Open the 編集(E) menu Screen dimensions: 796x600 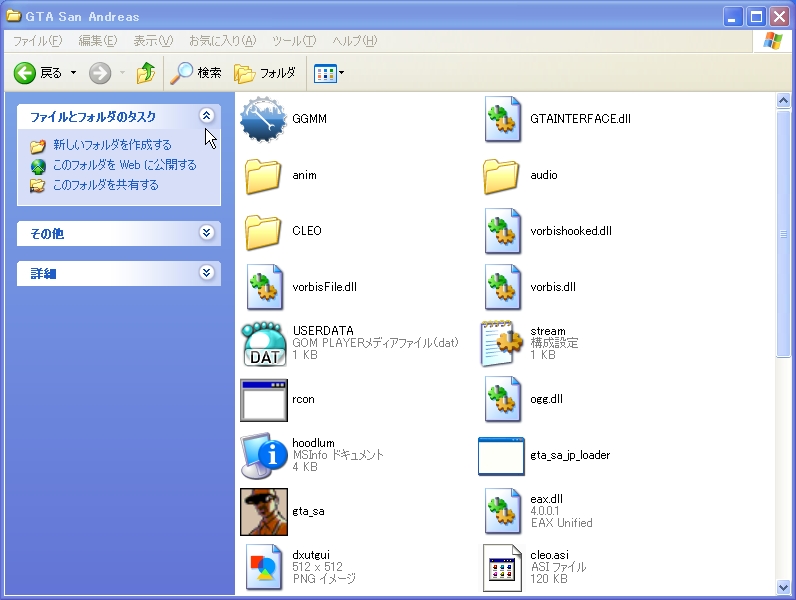click(x=98, y=41)
